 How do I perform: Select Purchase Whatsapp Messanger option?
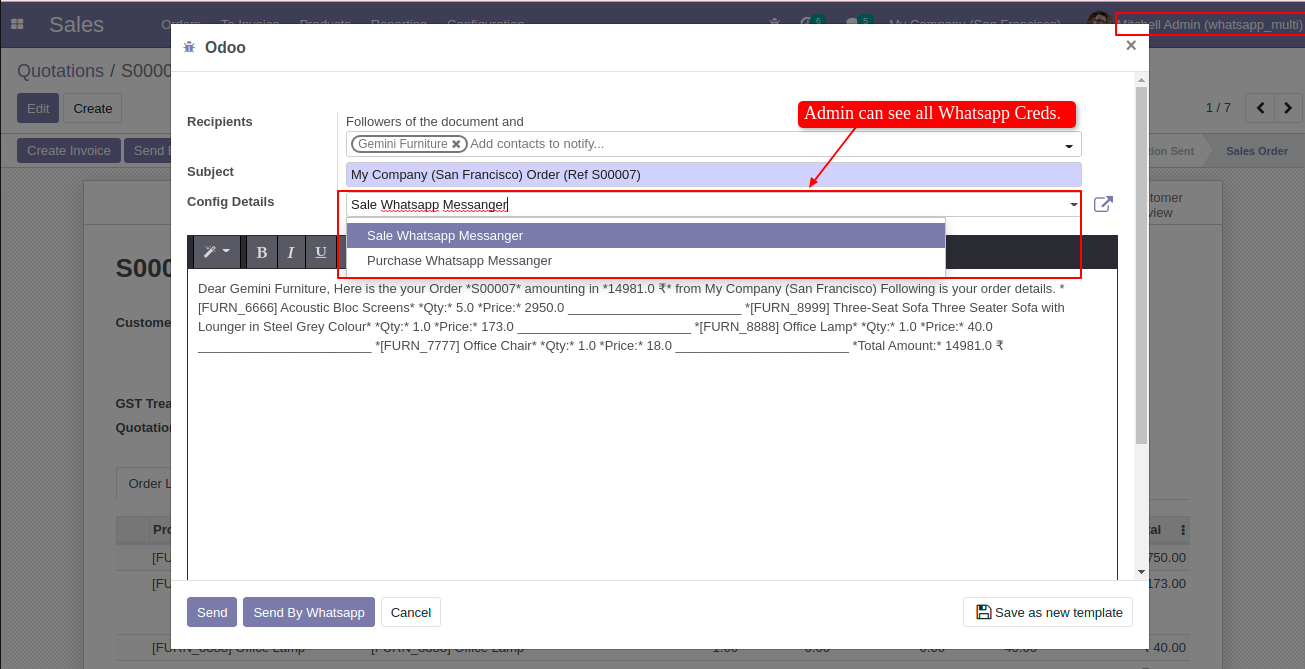pyautogui.click(x=646, y=261)
